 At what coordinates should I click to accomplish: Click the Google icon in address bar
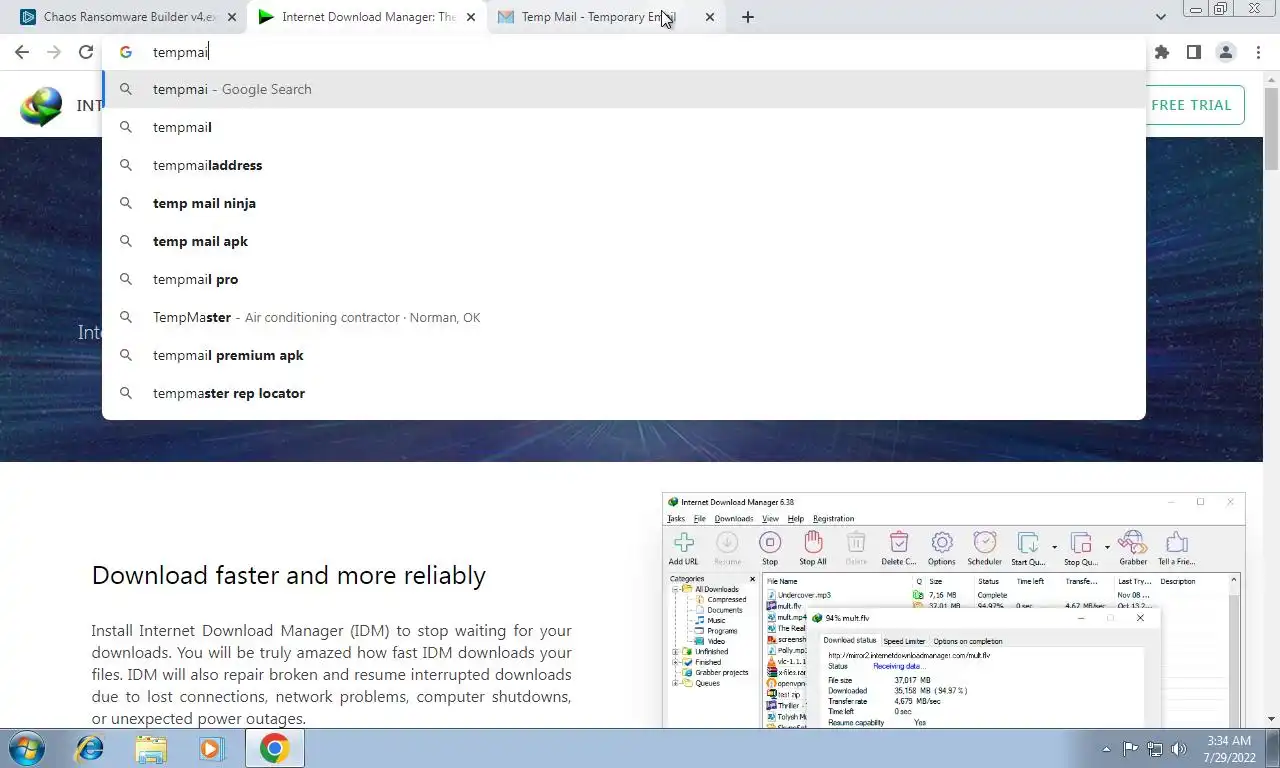pos(126,52)
